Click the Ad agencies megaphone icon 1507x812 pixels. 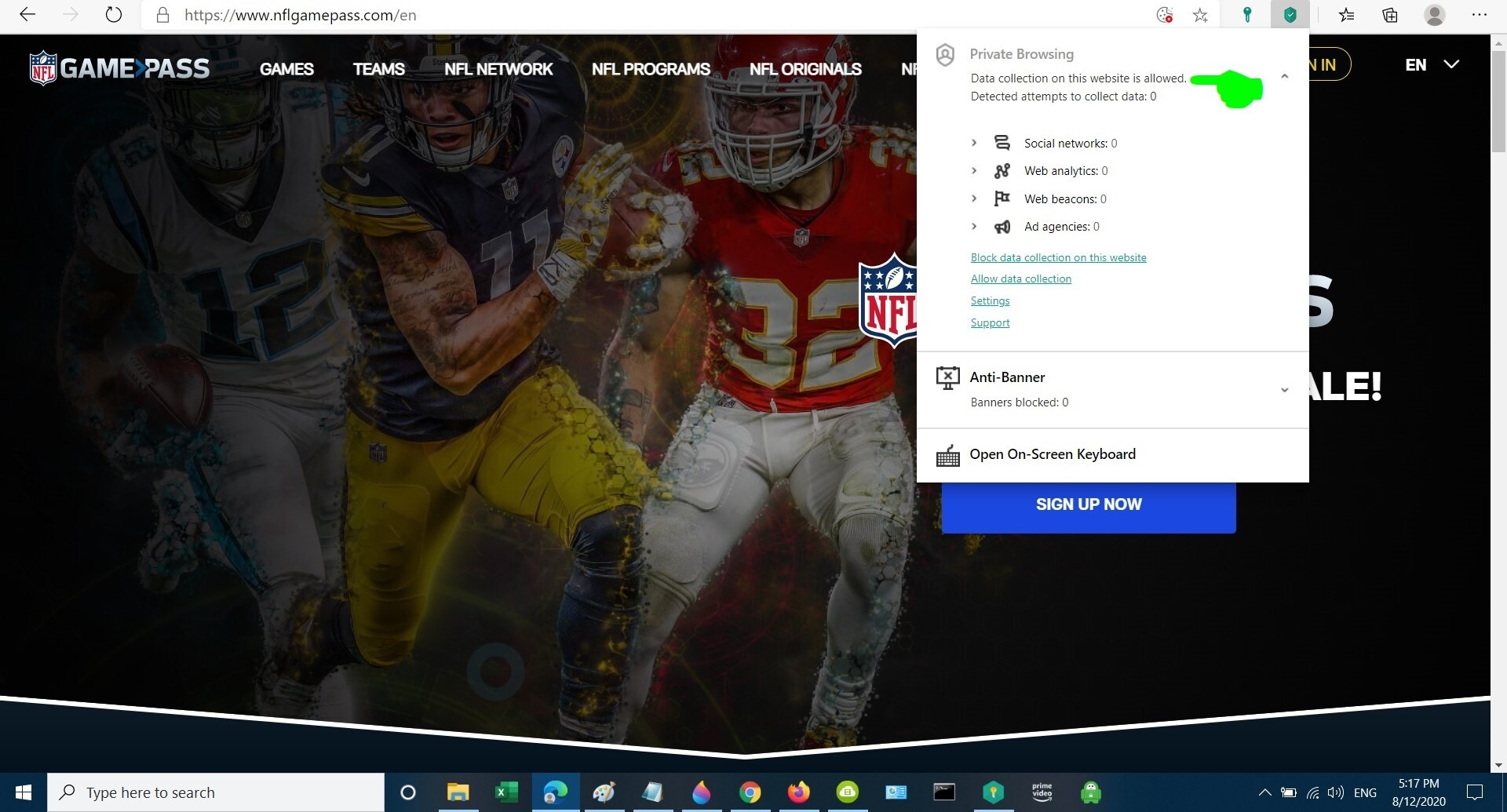point(1002,227)
